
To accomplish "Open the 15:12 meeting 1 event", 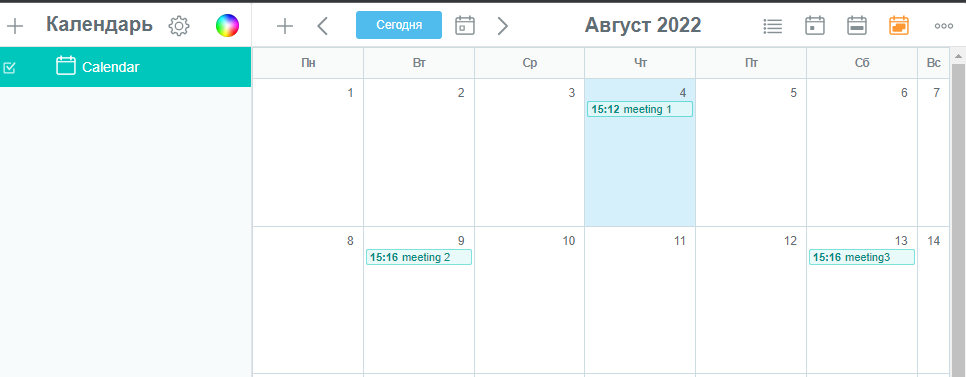I will [640, 109].
